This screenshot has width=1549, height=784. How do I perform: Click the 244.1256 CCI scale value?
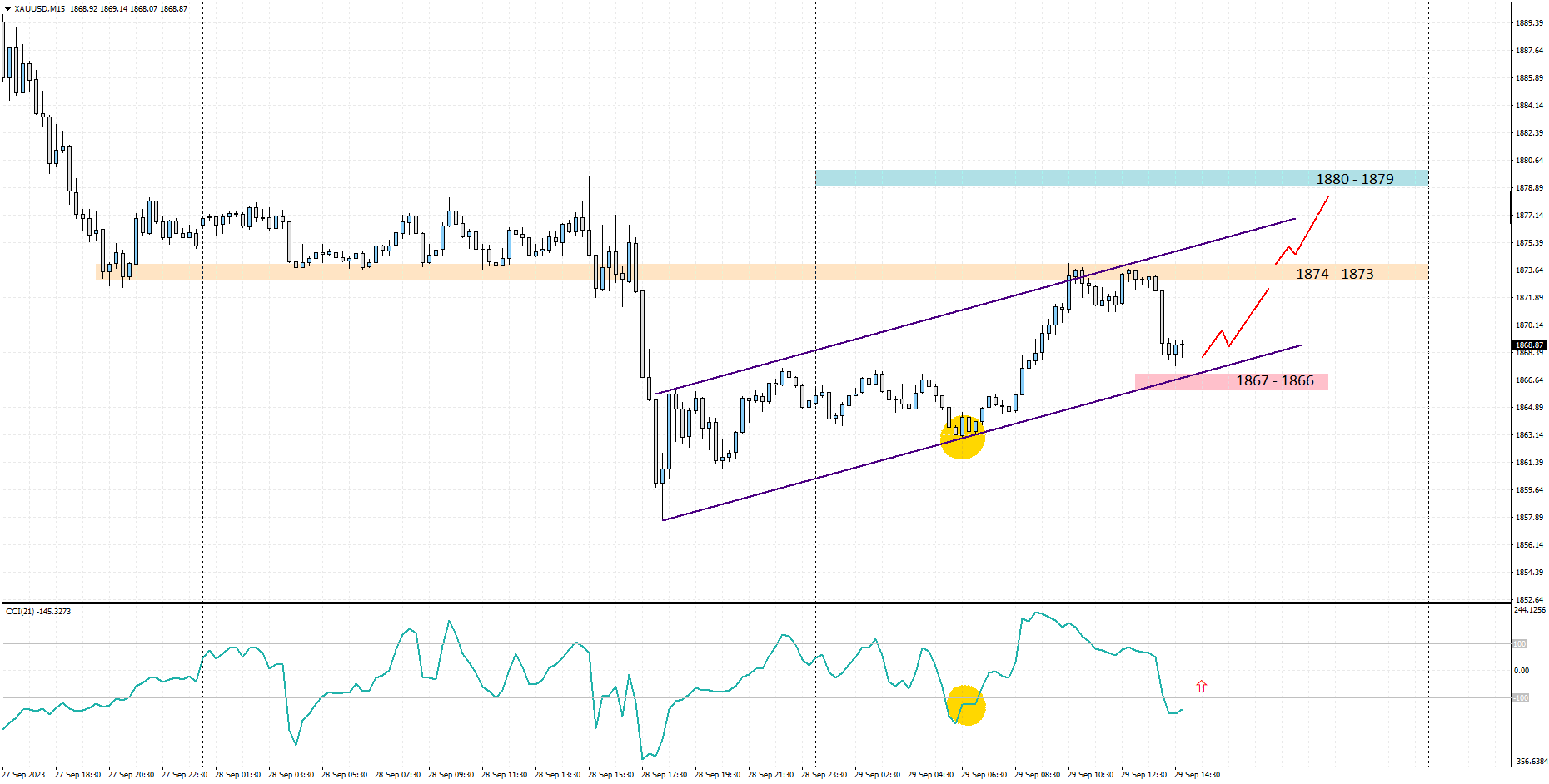1530,610
